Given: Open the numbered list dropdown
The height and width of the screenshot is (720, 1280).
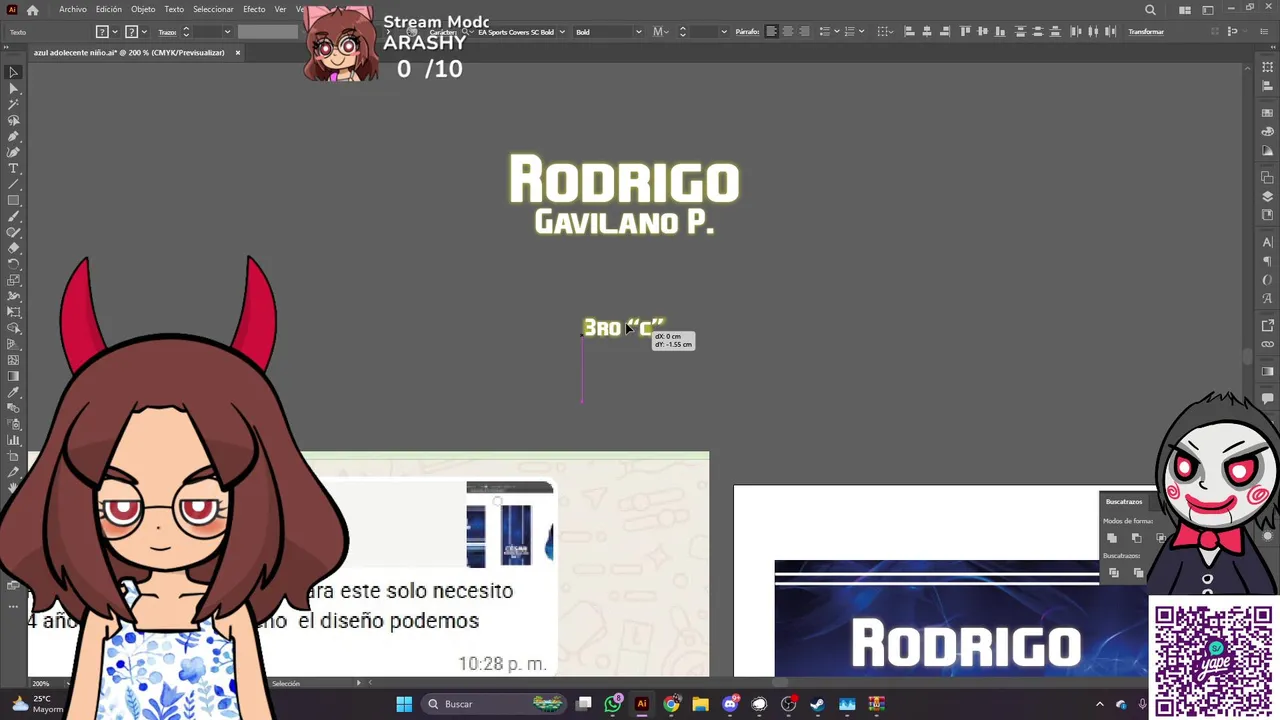Looking at the screenshot, I should 861,32.
